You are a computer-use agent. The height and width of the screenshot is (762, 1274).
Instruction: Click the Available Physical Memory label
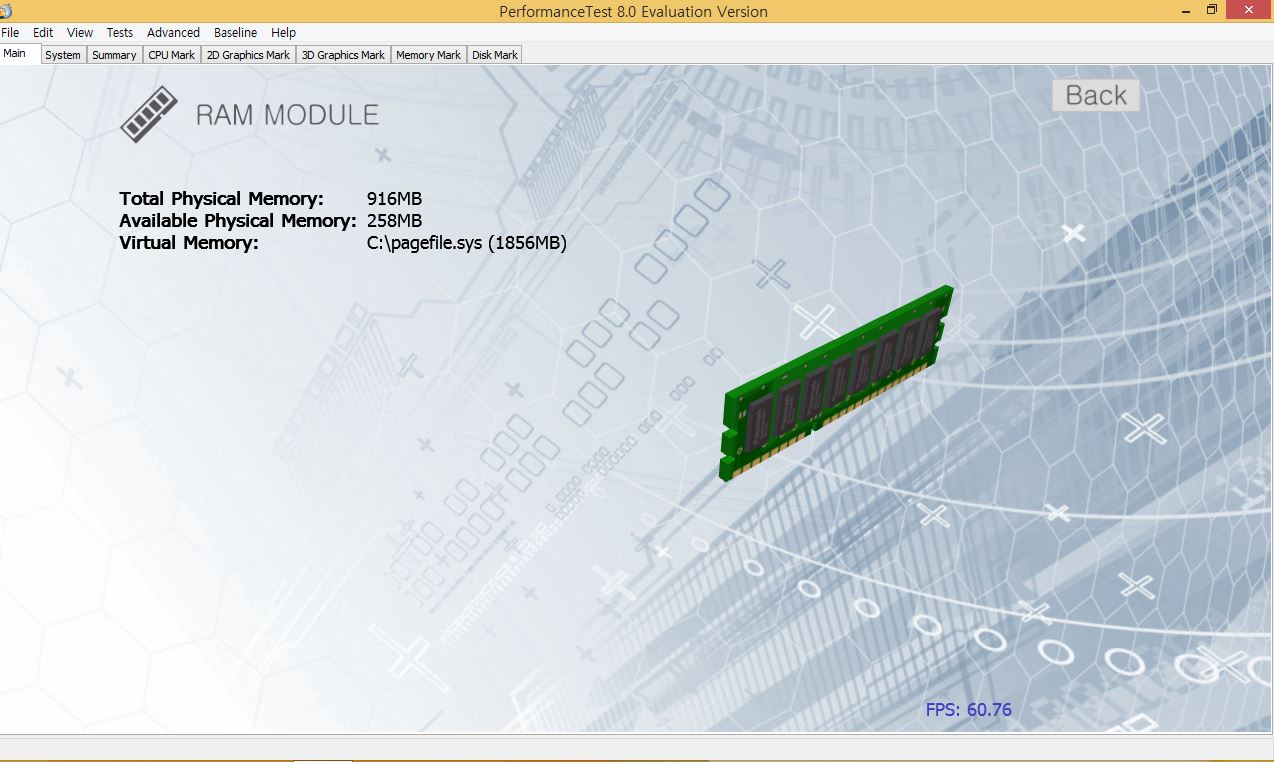pos(238,220)
